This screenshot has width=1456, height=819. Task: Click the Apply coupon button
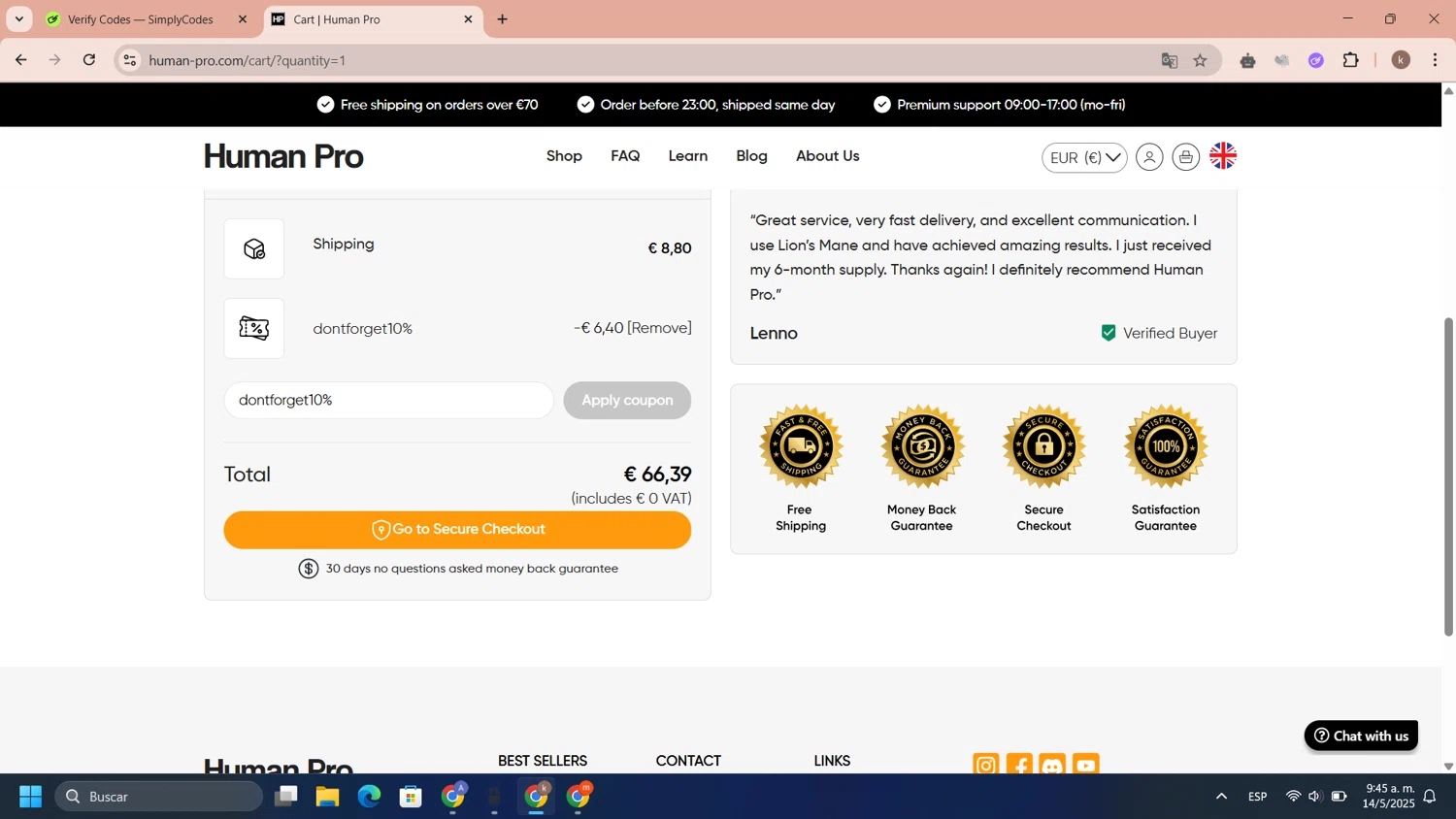(x=627, y=400)
